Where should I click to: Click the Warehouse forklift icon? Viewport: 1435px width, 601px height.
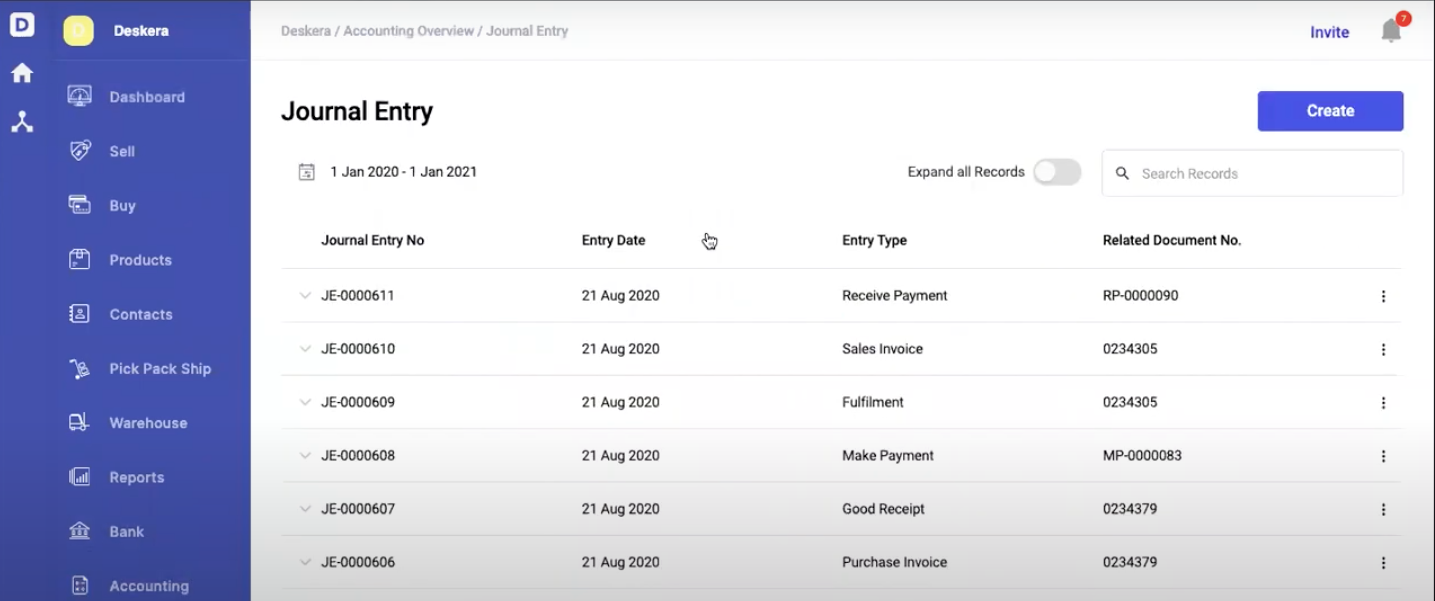point(79,423)
